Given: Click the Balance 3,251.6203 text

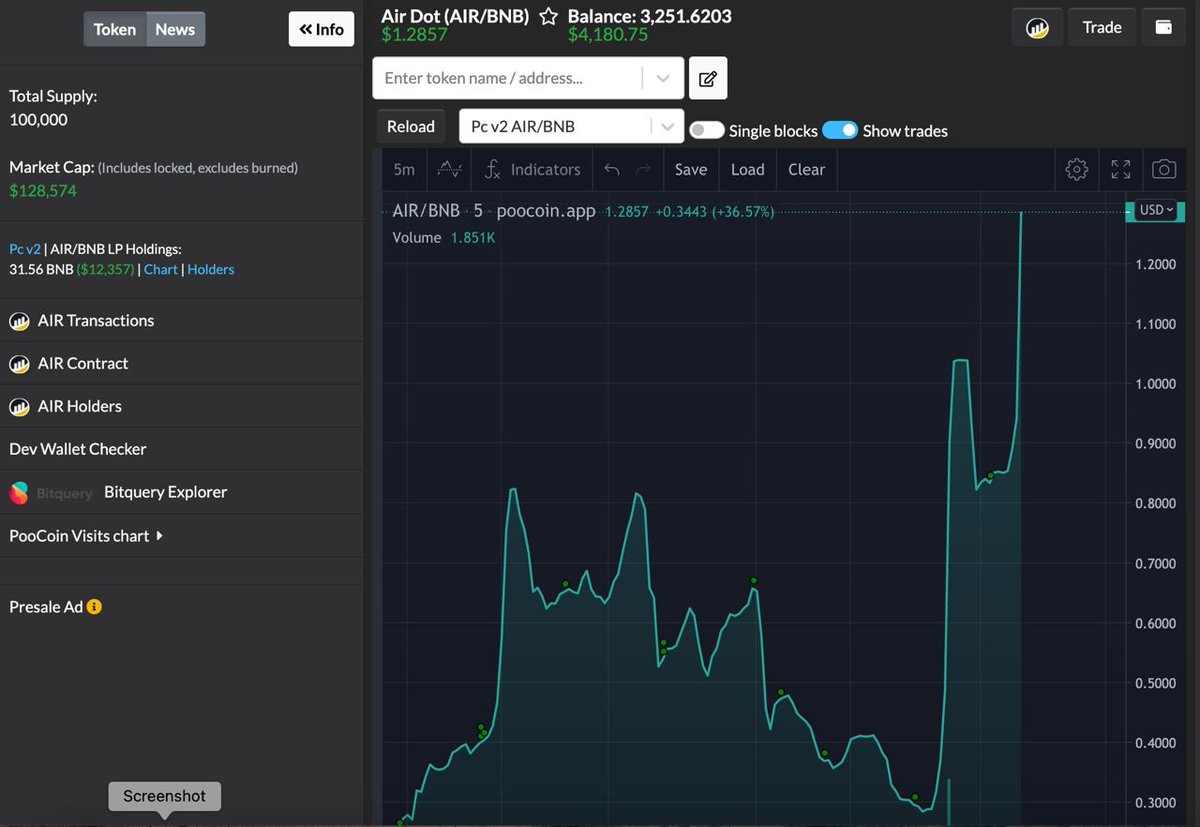Looking at the screenshot, I should pos(650,17).
